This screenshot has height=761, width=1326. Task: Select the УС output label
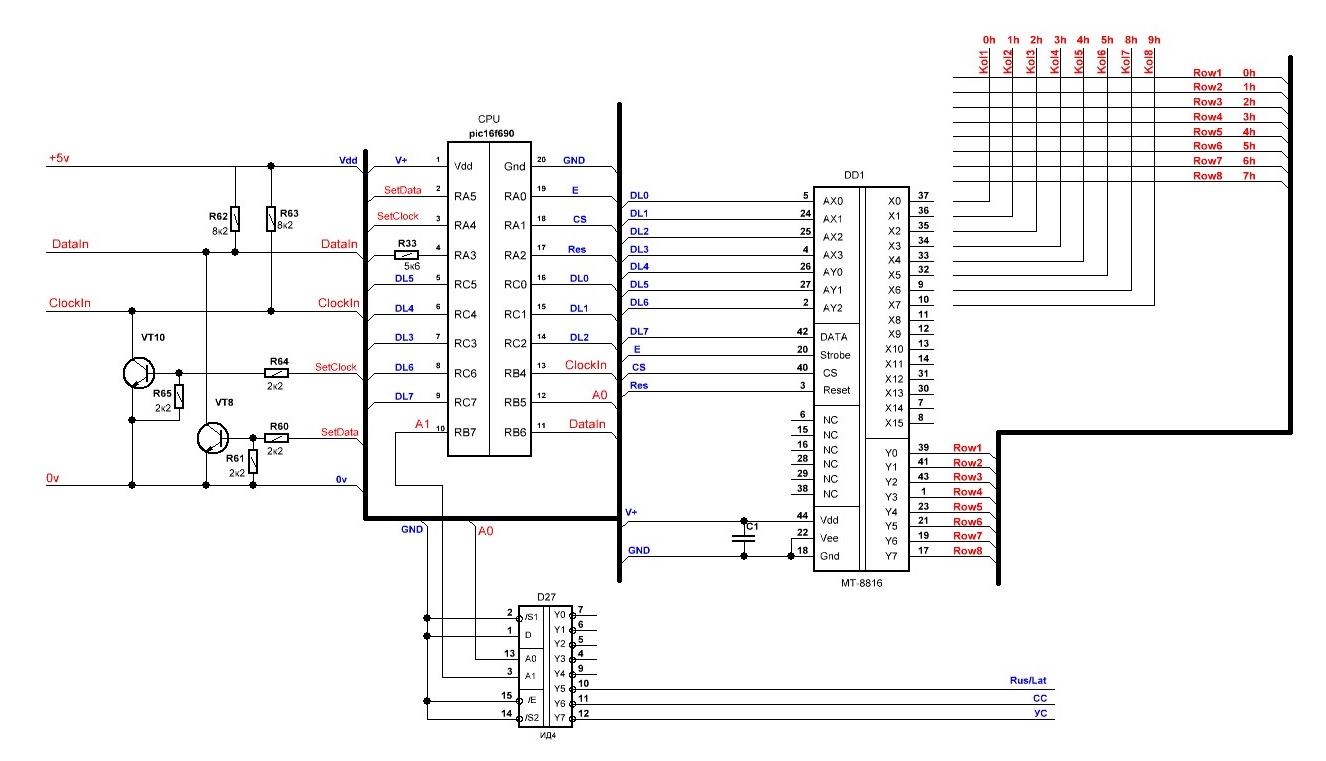pos(1039,714)
